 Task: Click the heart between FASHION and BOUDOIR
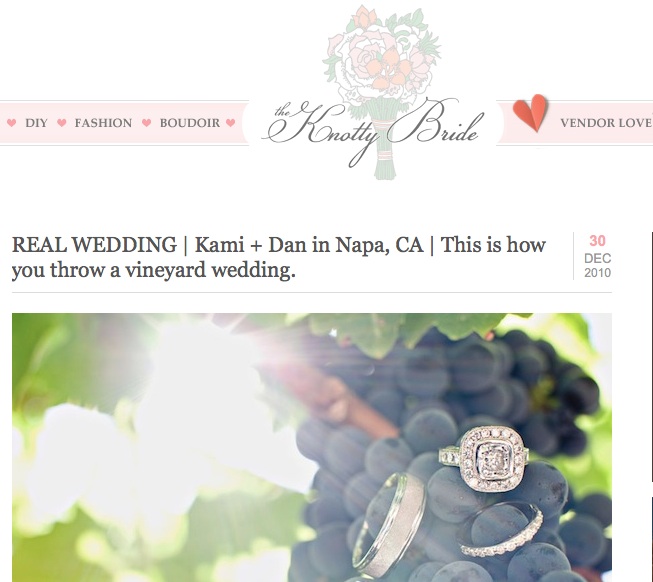(x=146, y=123)
